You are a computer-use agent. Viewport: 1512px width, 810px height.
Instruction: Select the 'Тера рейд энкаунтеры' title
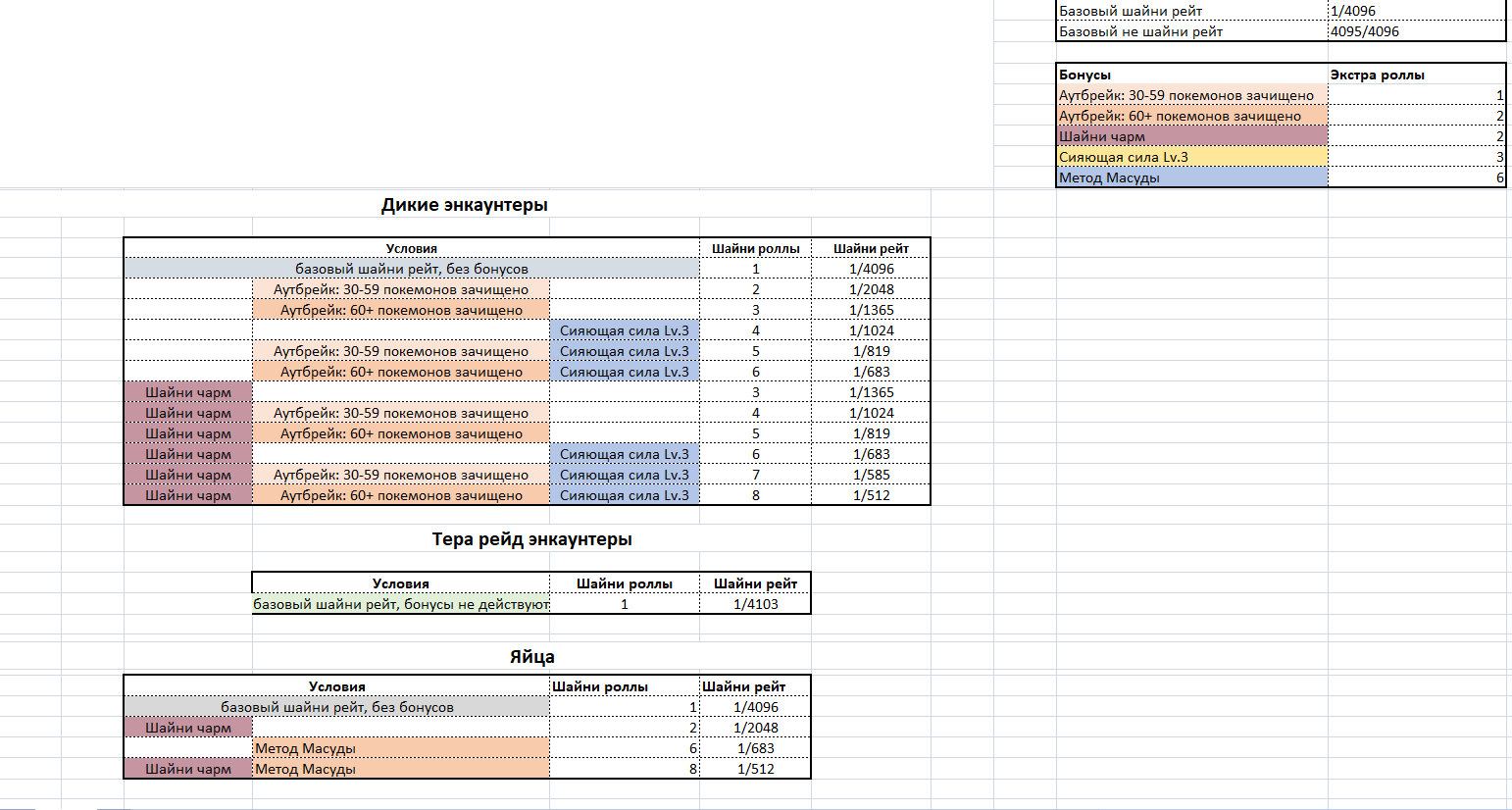531,539
